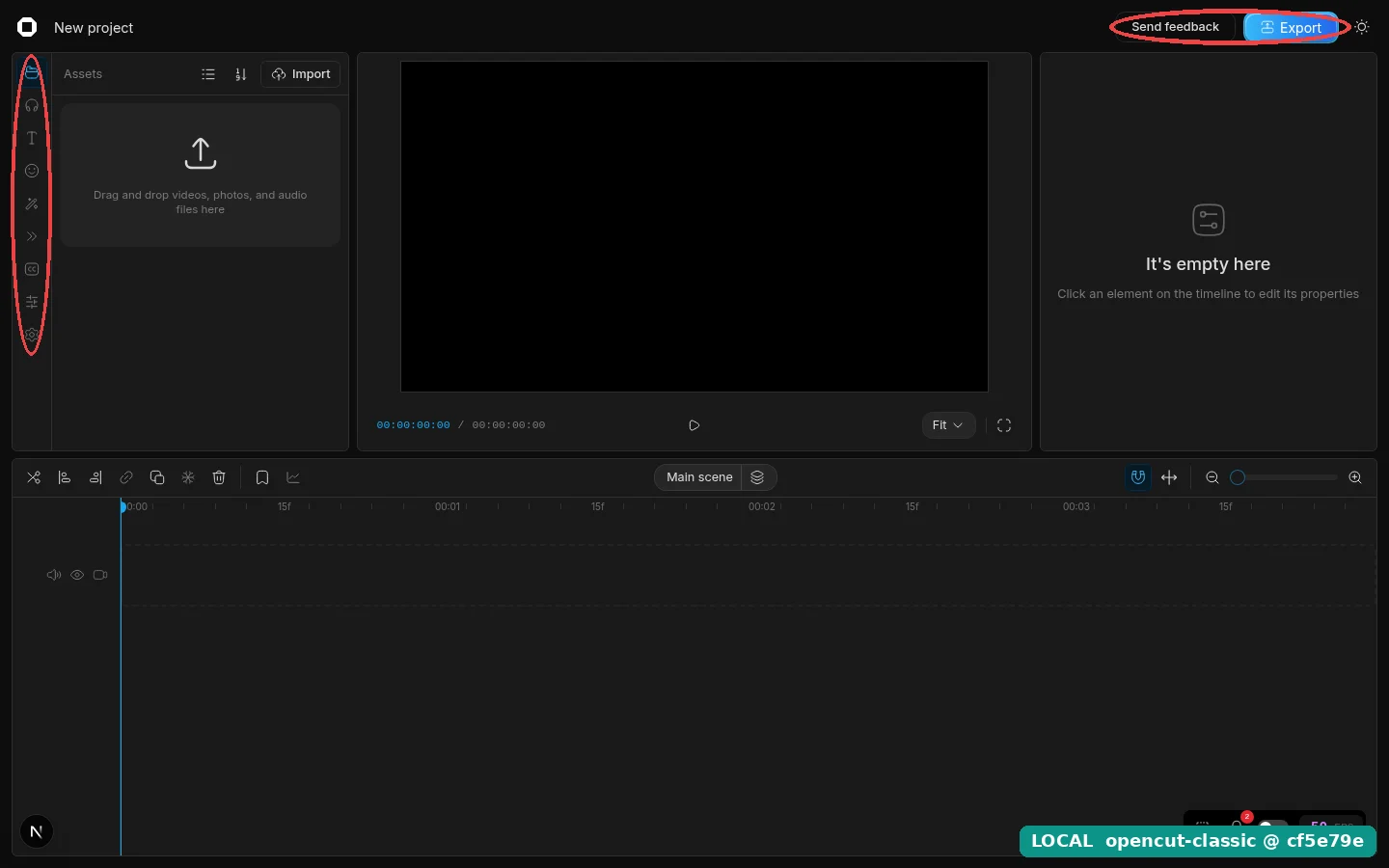Click the Main scene button
Screen dimensions: 1389x868
[x=698, y=477]
